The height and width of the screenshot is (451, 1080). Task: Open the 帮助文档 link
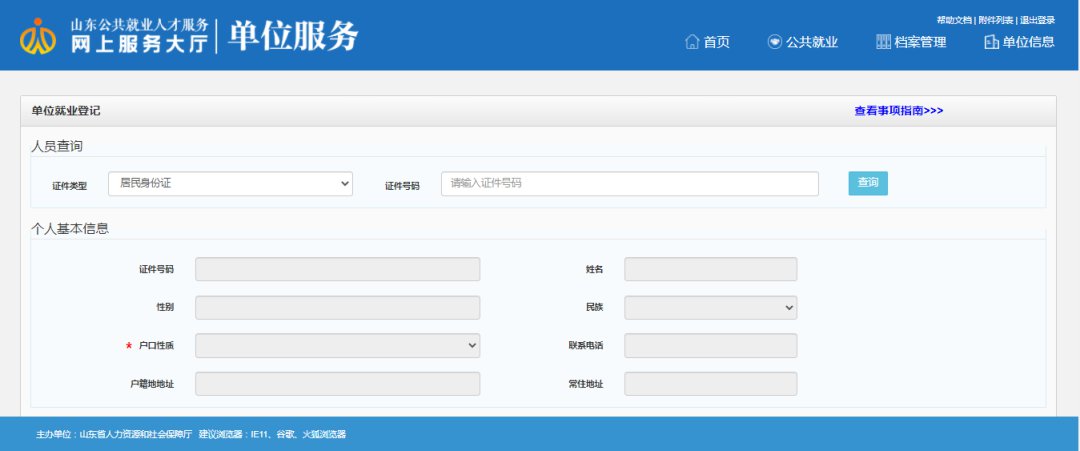click(x=954, y=20)
